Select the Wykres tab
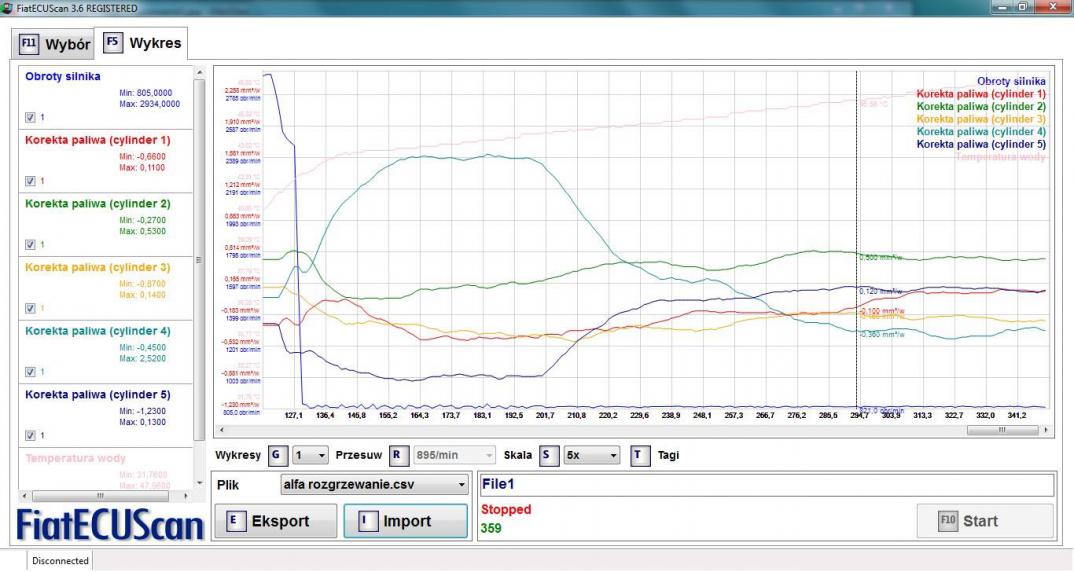This screenshot has height=572, width=1074. (140, 45)
